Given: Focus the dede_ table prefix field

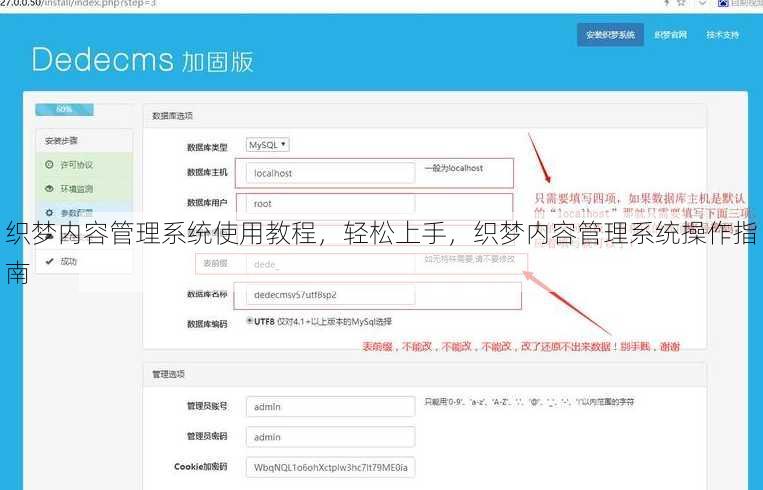Looking at the screenshot, I should pos(330,264).
